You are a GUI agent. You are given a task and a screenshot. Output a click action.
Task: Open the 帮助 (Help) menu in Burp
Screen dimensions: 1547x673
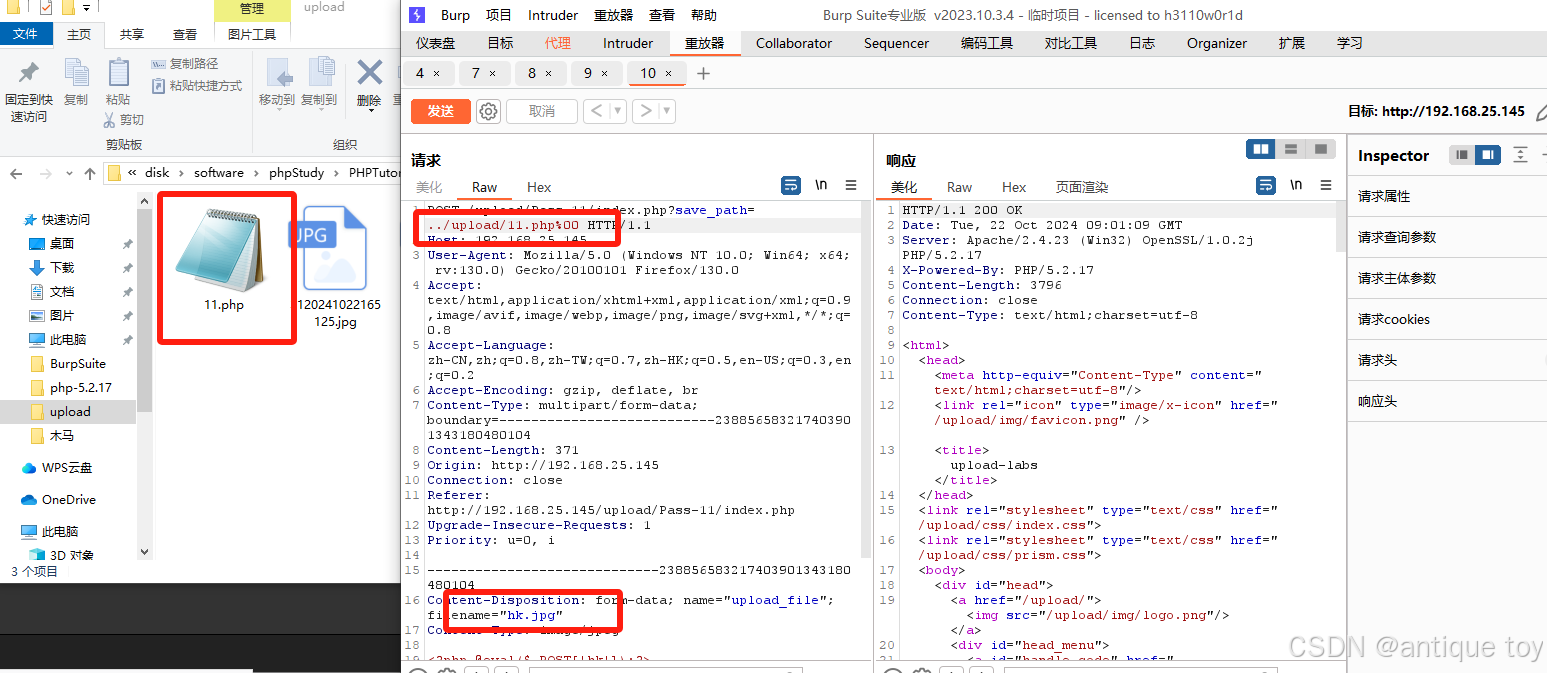704,15
